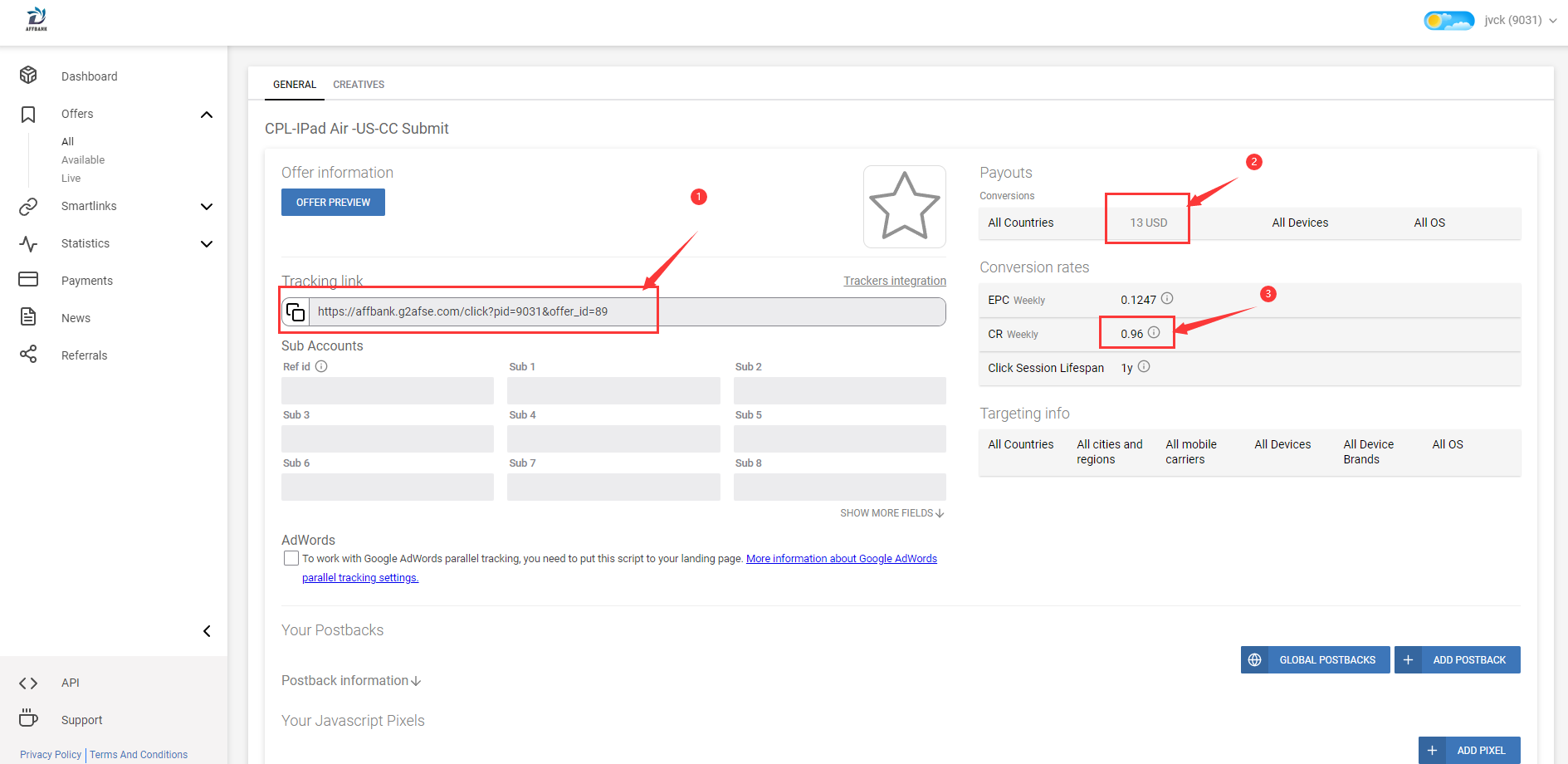Open Dashboard via cube icon

28,76
